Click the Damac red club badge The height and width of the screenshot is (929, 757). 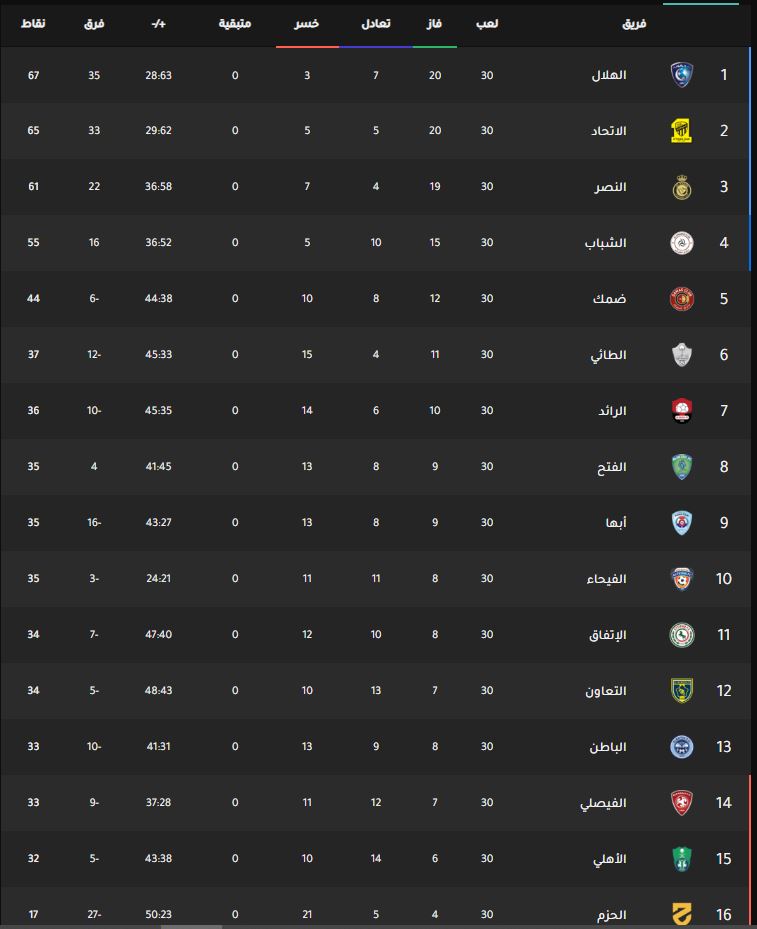tap(682, 299)
